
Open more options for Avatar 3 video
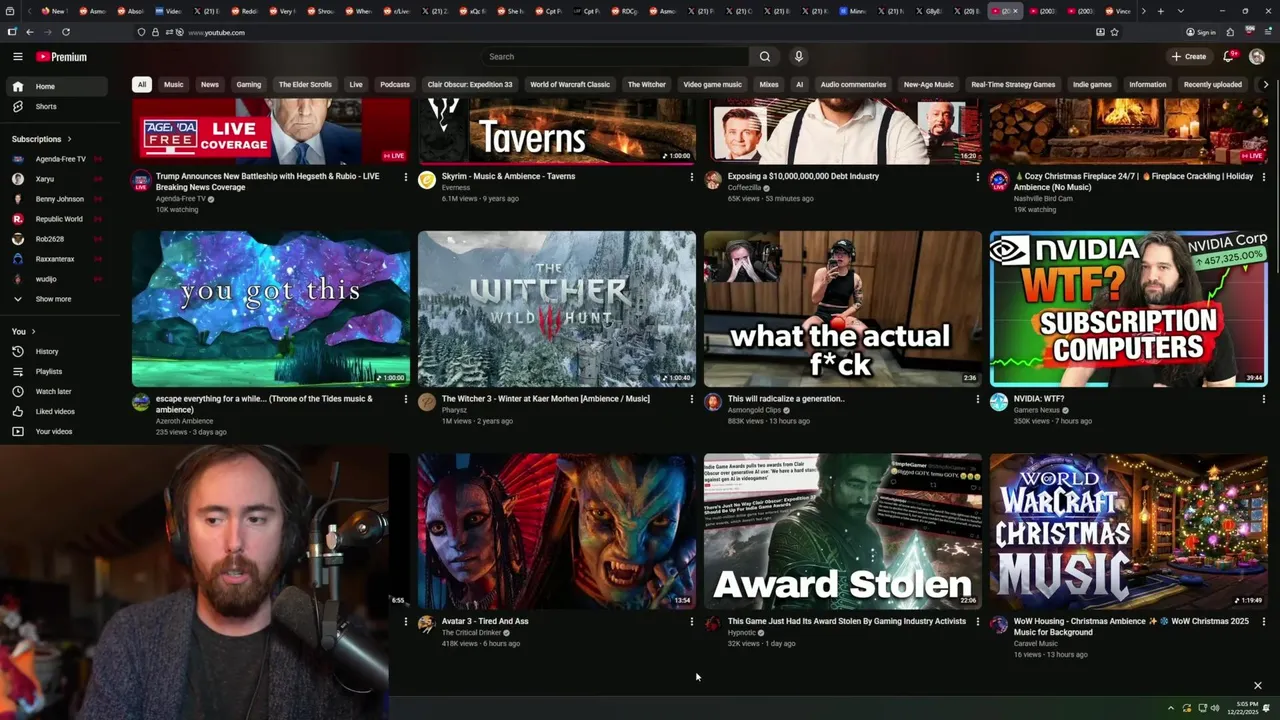(691, 621)
